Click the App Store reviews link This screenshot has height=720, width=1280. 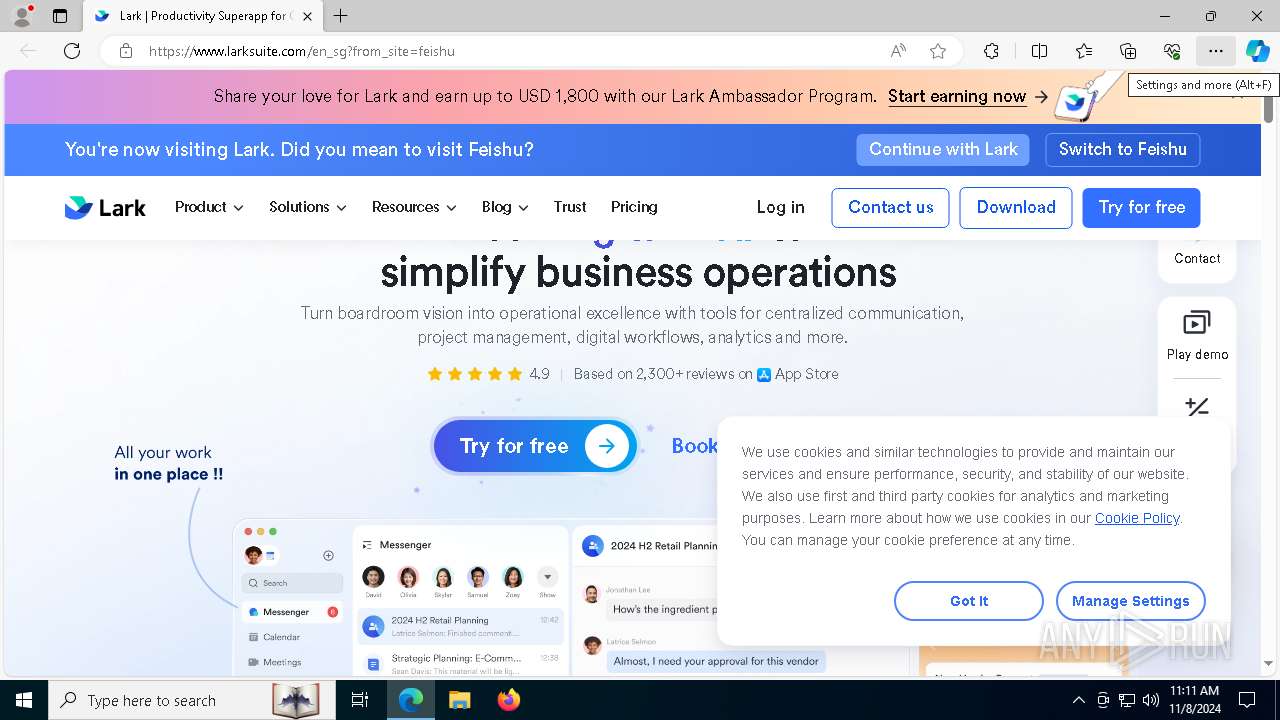pyautogui.click(x=797, y=374)
